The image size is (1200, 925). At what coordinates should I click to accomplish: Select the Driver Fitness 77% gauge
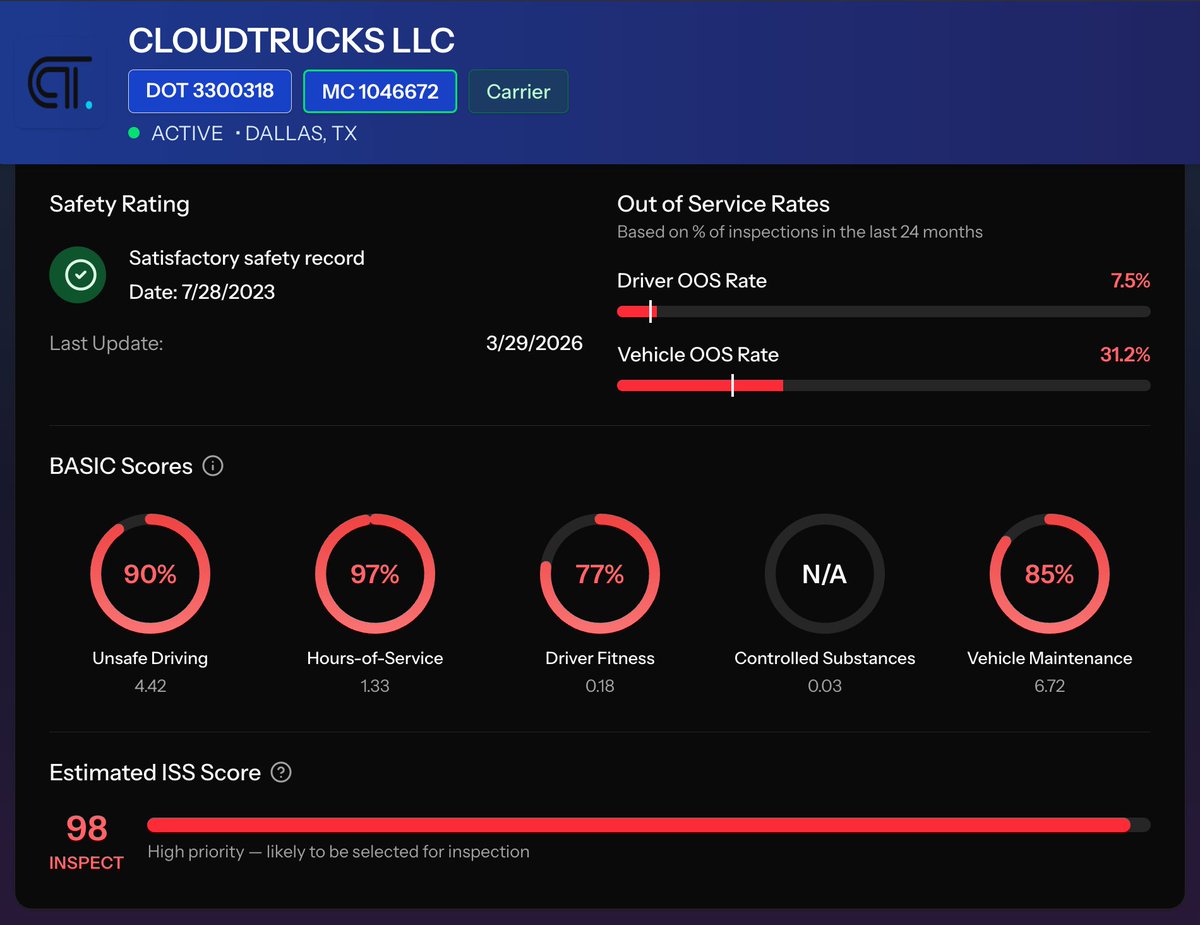click(x=600, y=574)
